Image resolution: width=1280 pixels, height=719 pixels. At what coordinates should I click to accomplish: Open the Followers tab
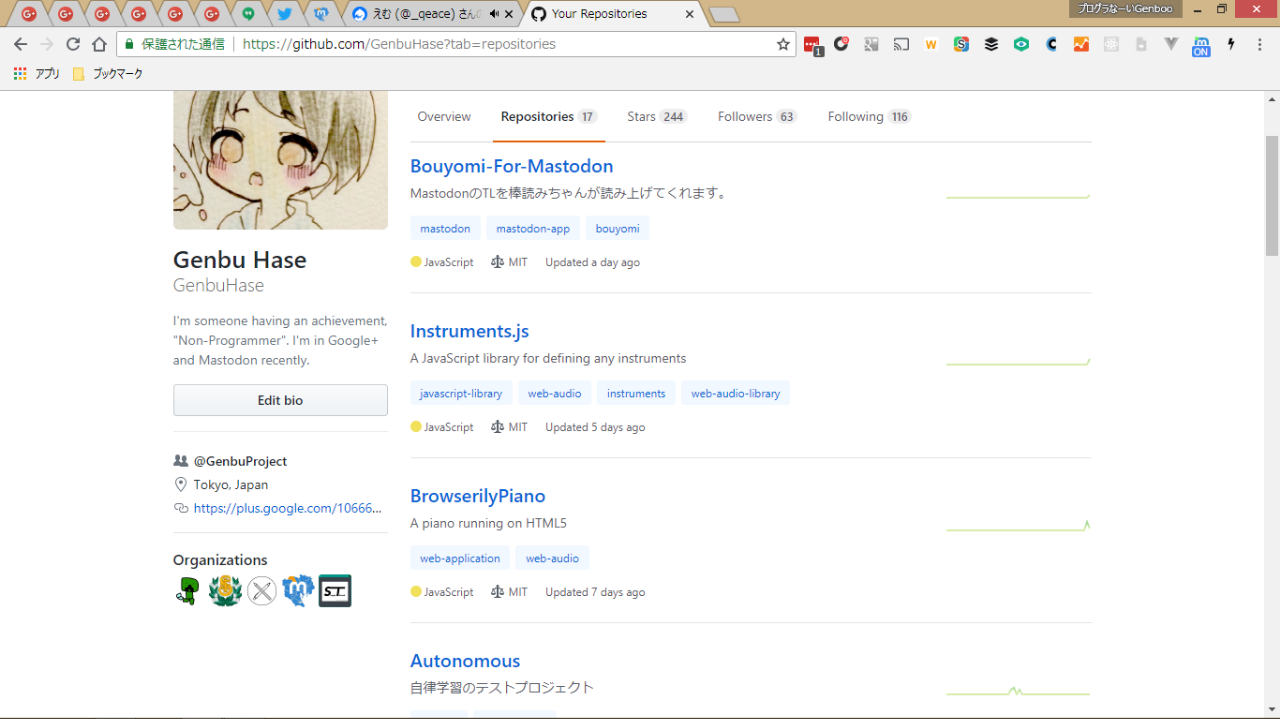pos(756,117)
